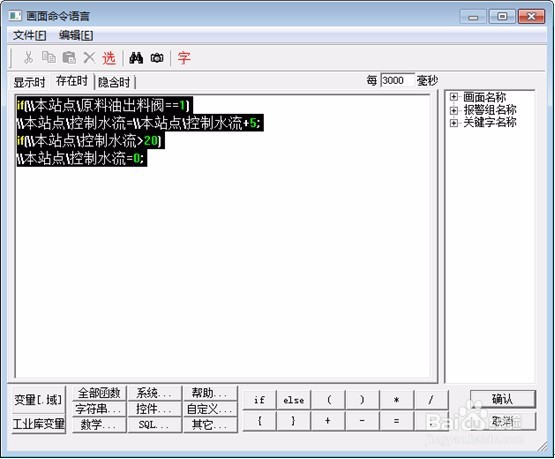Expand the 报警组名称 tree node
Image resolution: width=555 pixels, height=459 pixels.
[453, 110]
